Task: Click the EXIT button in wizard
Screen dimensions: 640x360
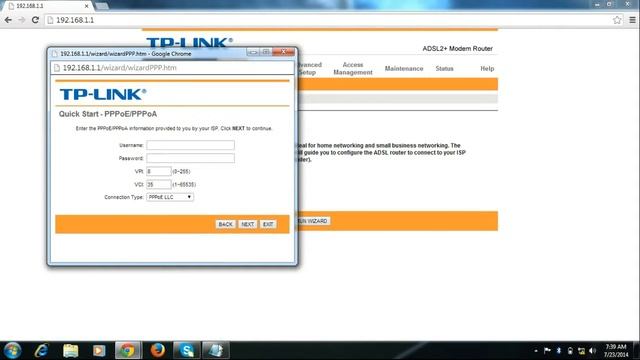Action: [x=268, y=224]
